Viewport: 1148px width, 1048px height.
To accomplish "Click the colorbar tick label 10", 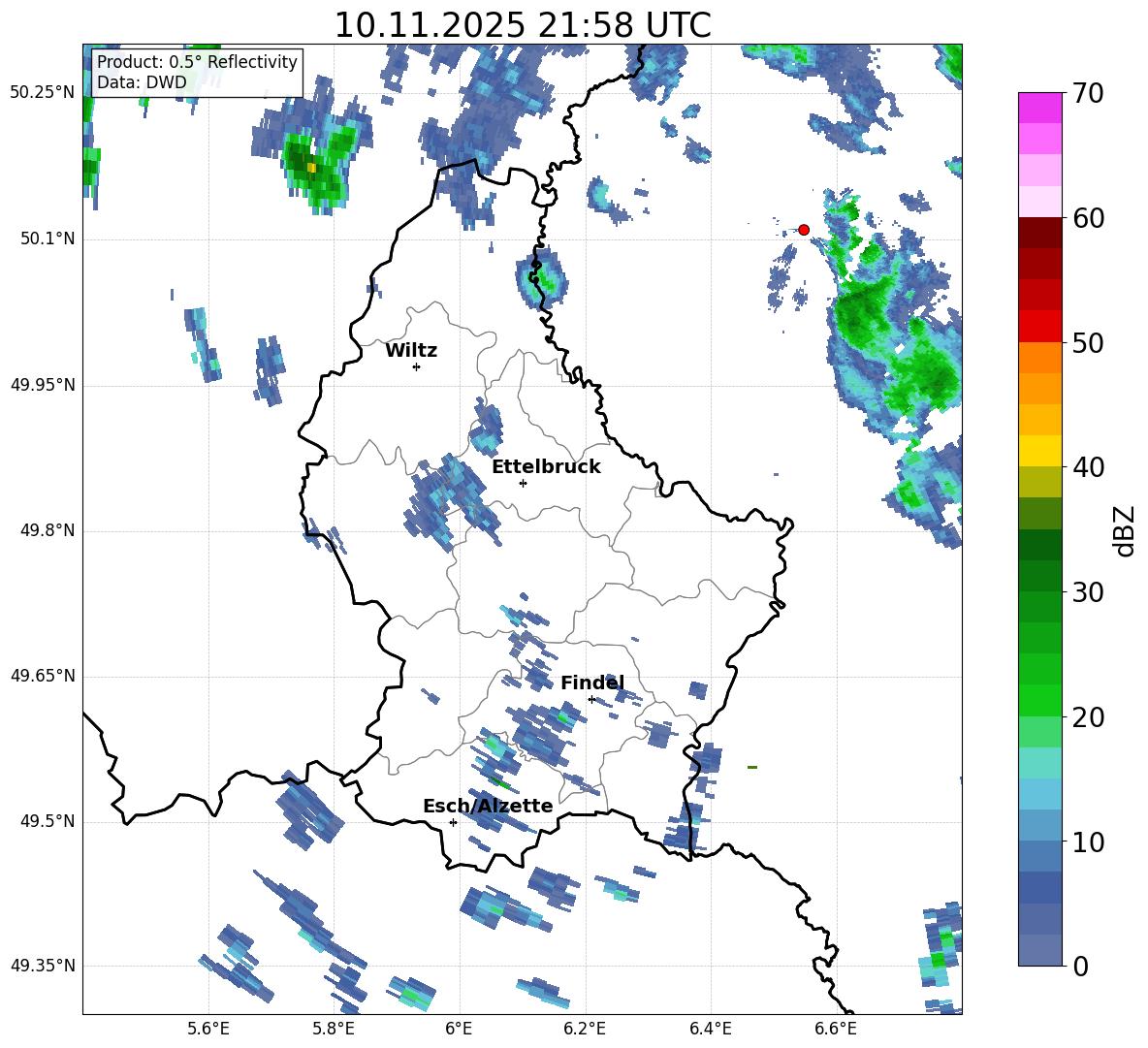I will click(1088, 842).
